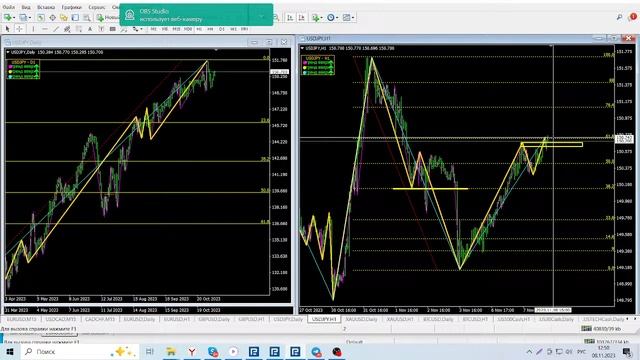The width and height of the screenshot is (640, 360).
Task: Toggle the USDJPY,Daily chart header triangle
Action: [8, 52]
